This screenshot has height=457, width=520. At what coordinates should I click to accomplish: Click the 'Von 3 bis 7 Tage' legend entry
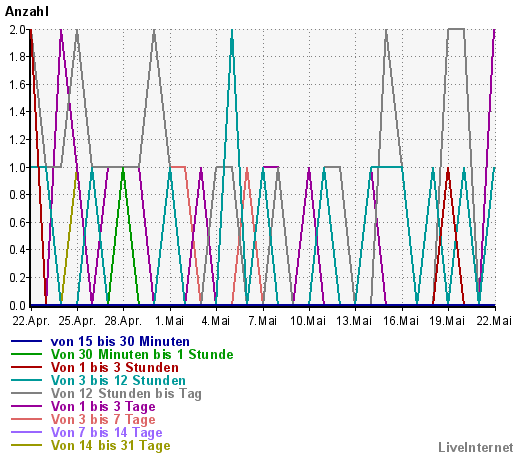pyautogui.click(x=103, y=419)
